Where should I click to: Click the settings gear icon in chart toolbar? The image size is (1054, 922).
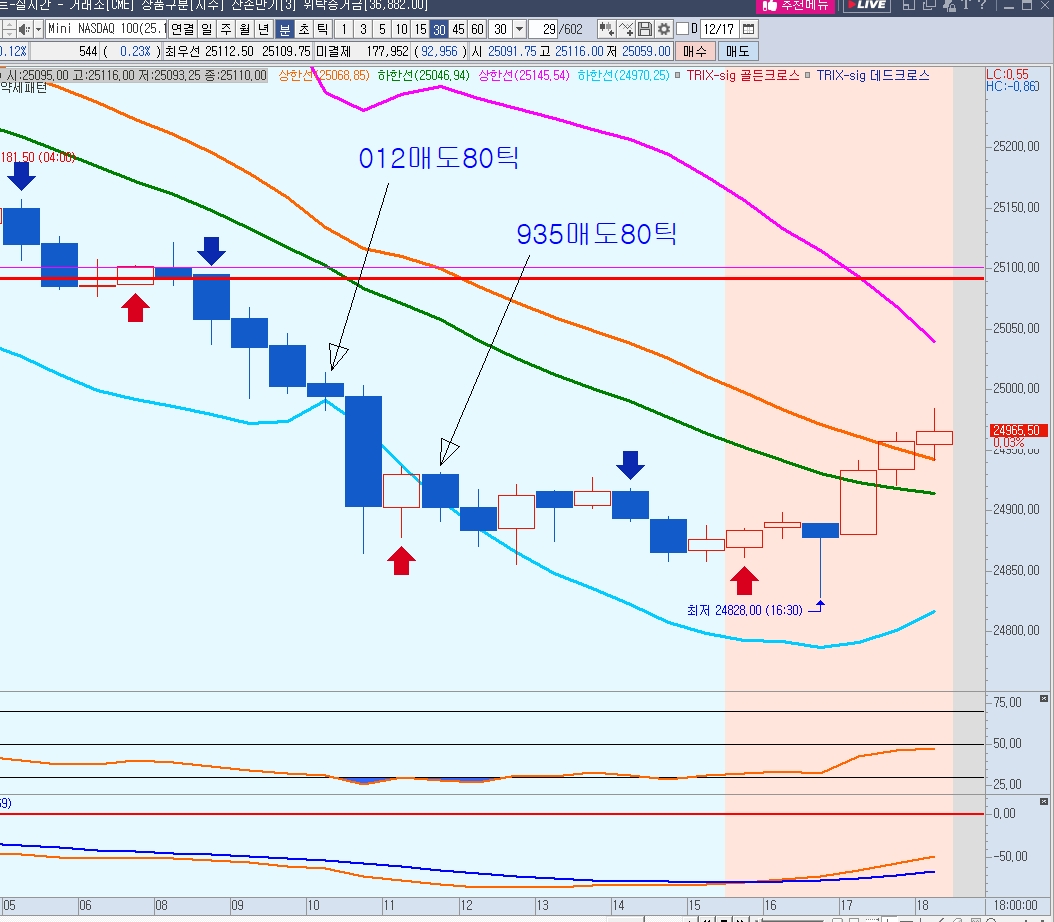(664, 29)
